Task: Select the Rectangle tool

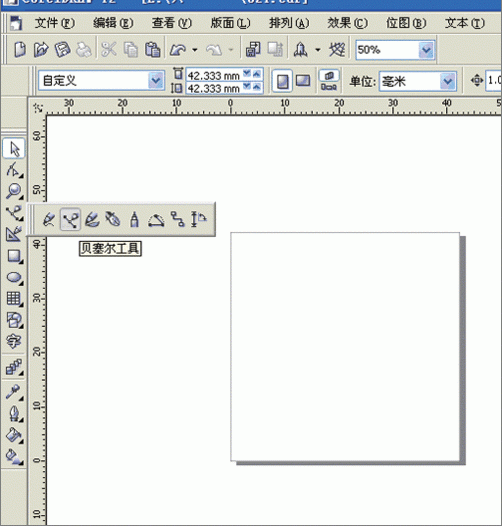Action: pos(14,256)
